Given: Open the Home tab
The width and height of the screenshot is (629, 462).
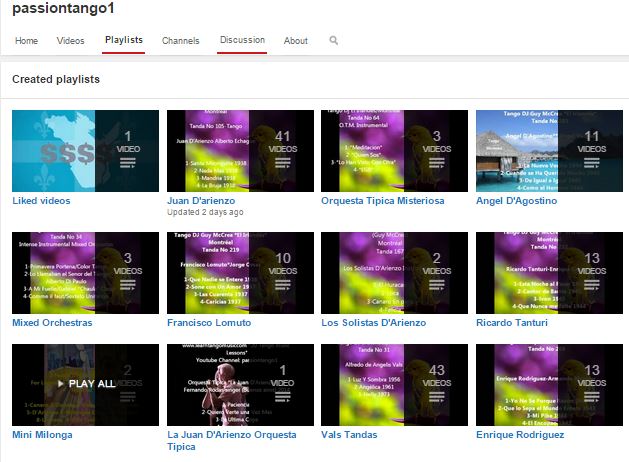Looking at the screenshot, I should tap(26, 41).
